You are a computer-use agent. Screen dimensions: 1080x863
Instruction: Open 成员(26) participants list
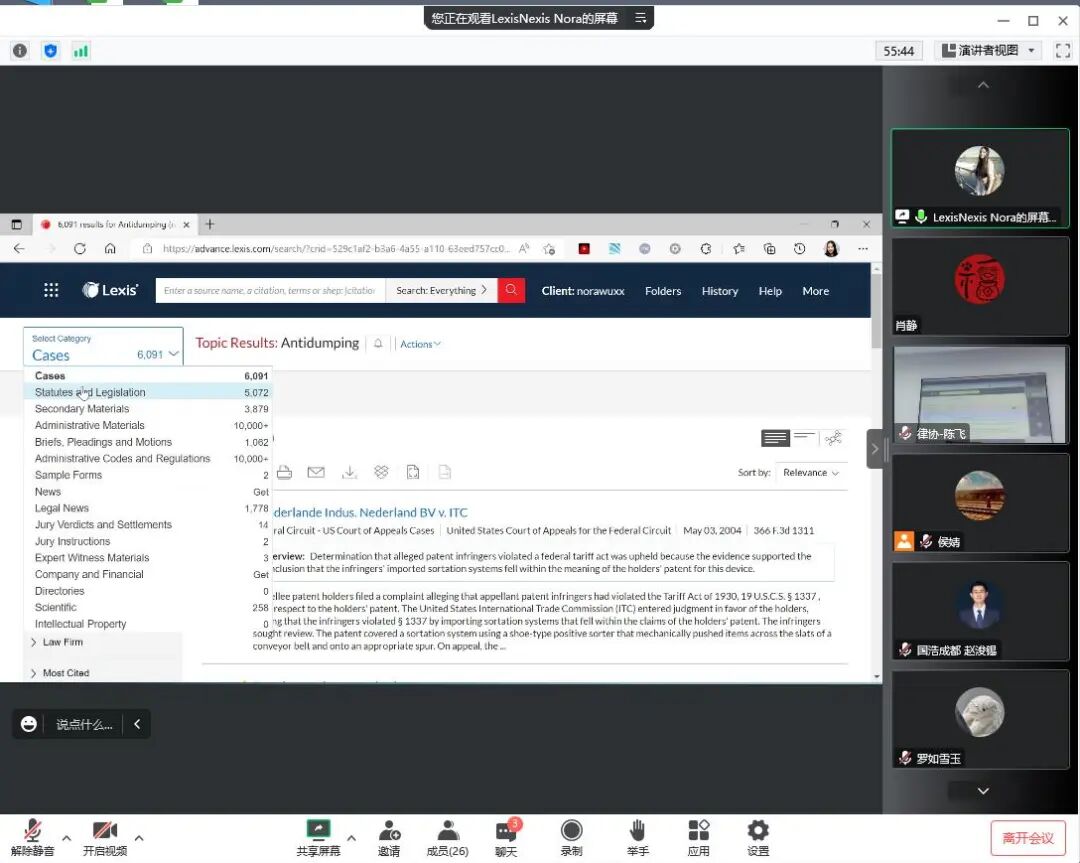[x=448, y=838]
